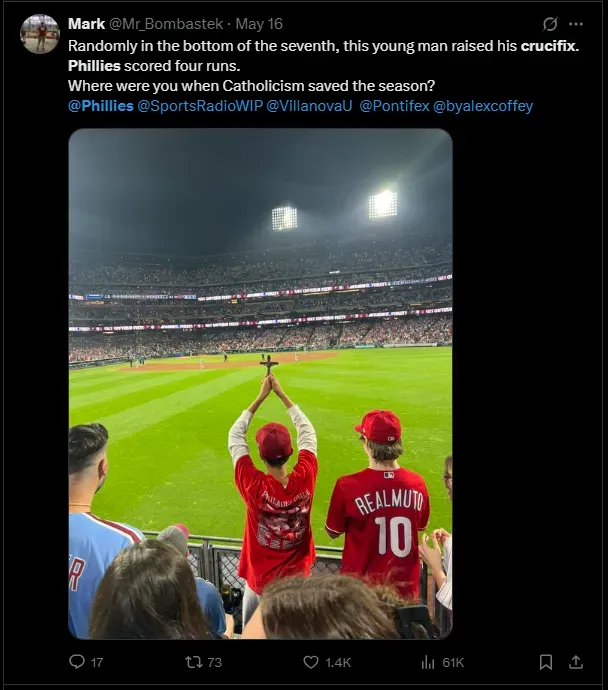This screenshot has width=608, height=690.
Task: Enlarge the ballpark crucifix photo
Action: click(x=260, y=384)
